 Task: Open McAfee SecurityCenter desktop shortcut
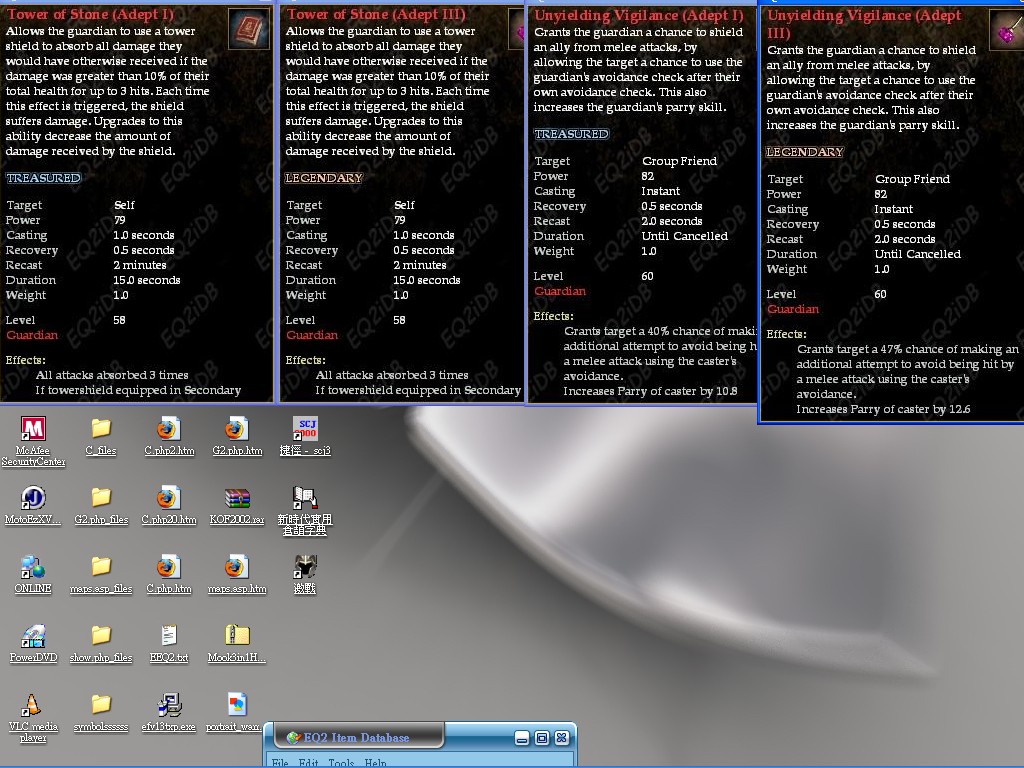pos(33,430)
